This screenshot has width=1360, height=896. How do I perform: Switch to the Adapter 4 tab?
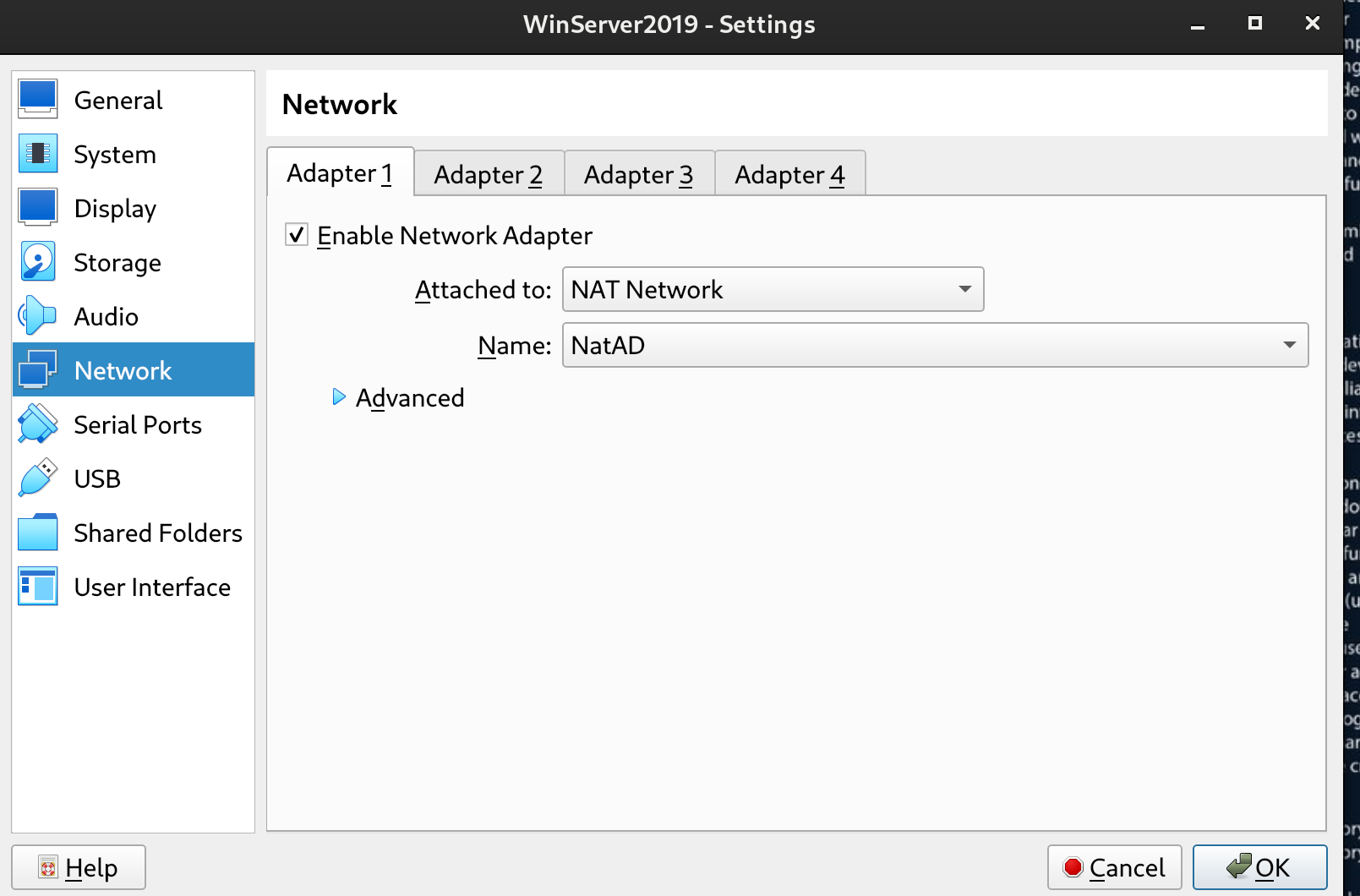(789, 174)
